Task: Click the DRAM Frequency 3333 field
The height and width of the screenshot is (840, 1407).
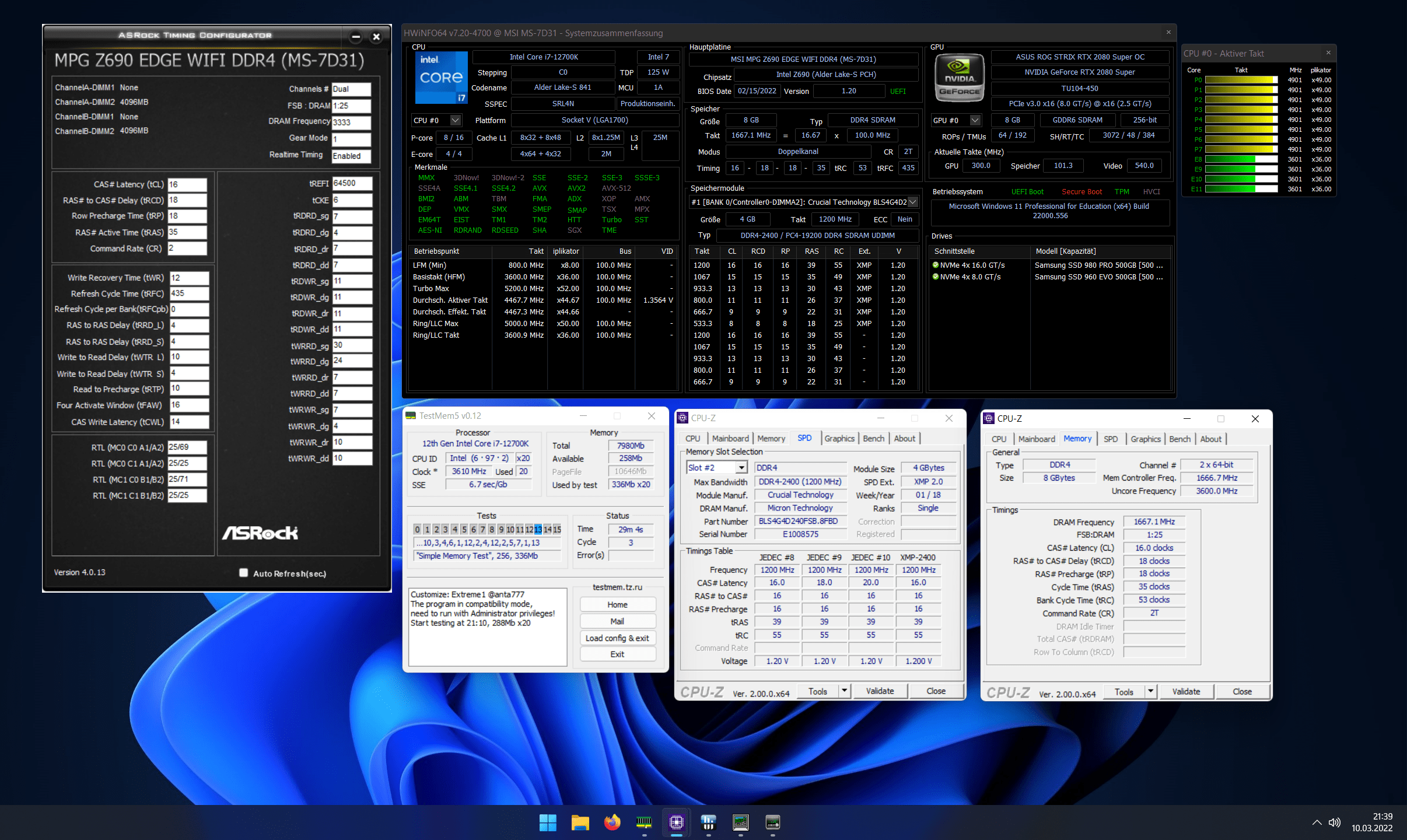Action: (x=351, y=123)
